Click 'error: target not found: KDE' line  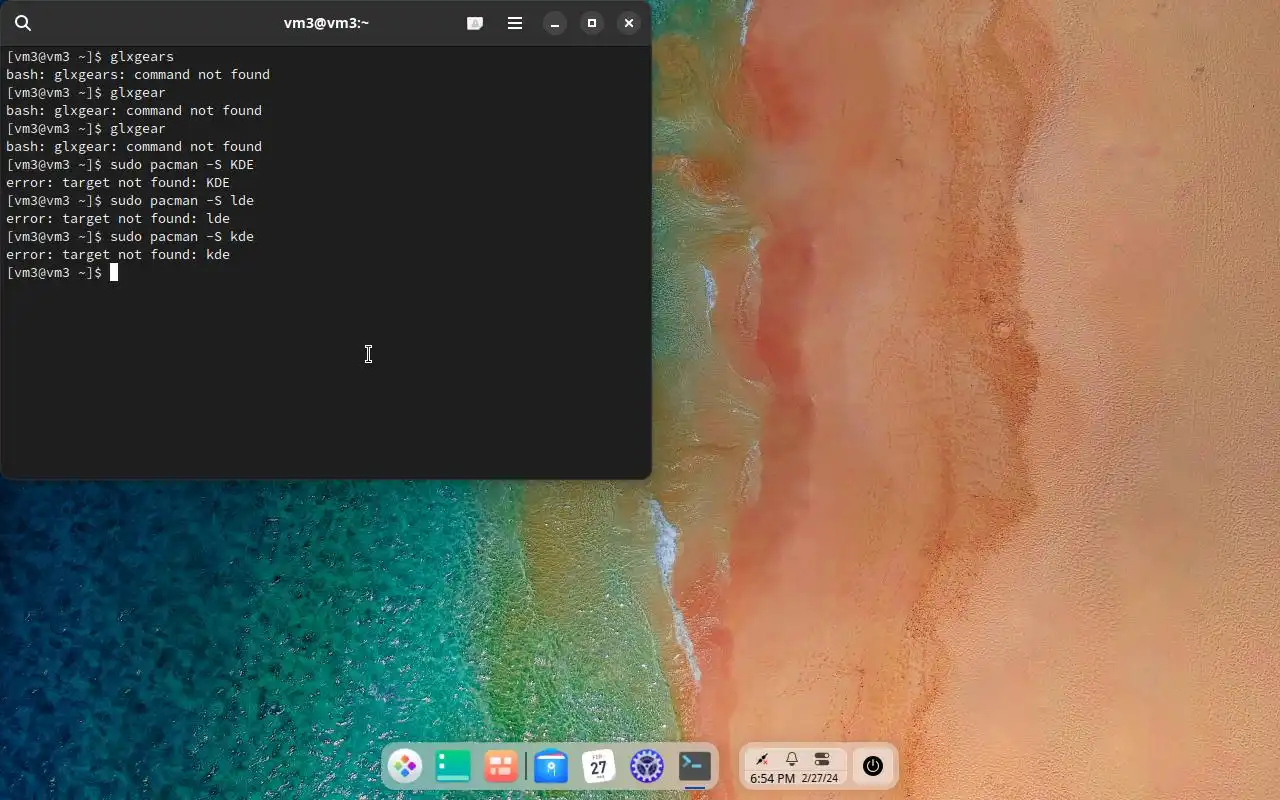pos(118,182)
